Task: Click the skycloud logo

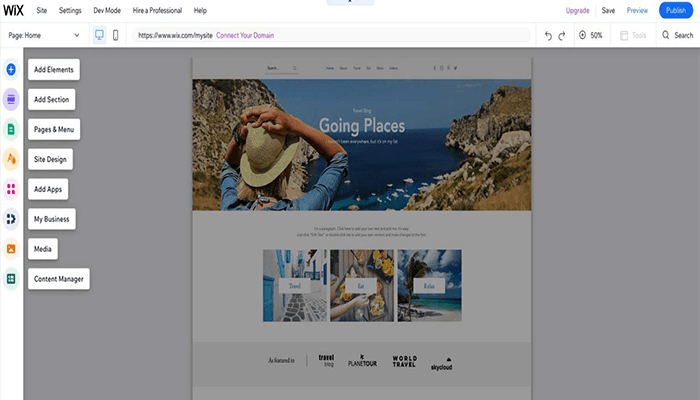Action: tap(442, 364)
